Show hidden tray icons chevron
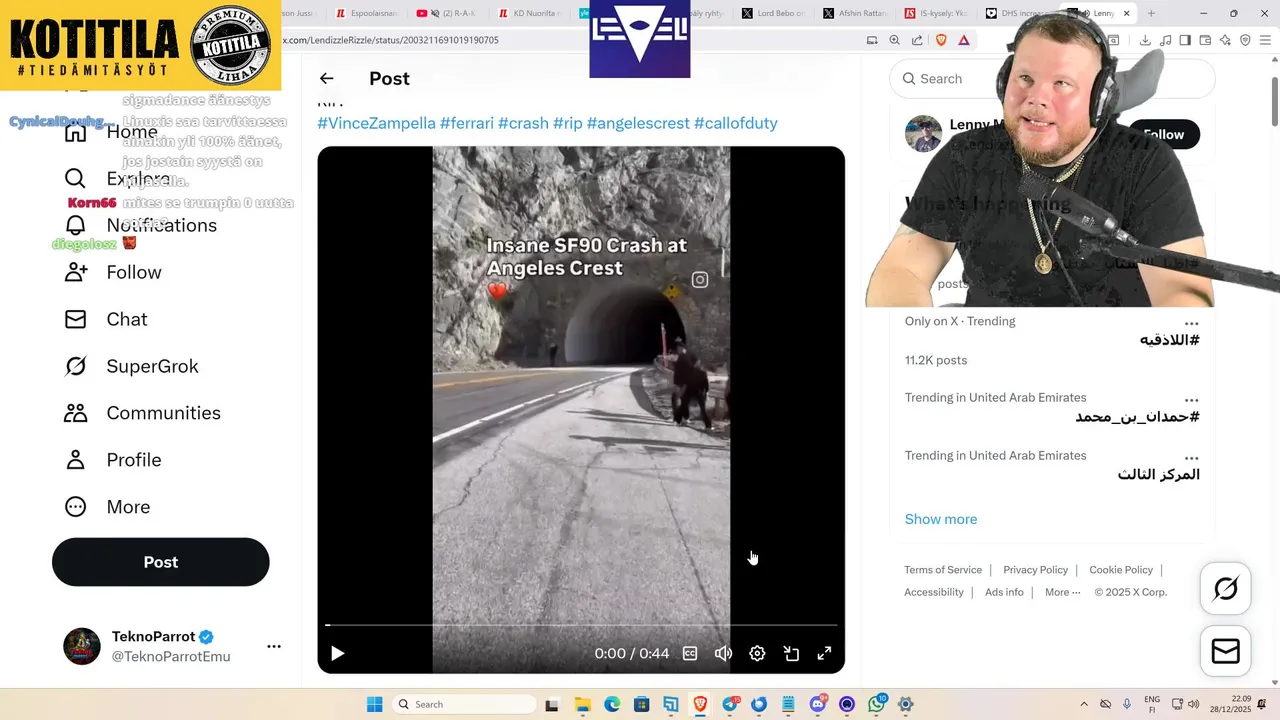The image size is (1280, 720). [x=1084, y=704]
